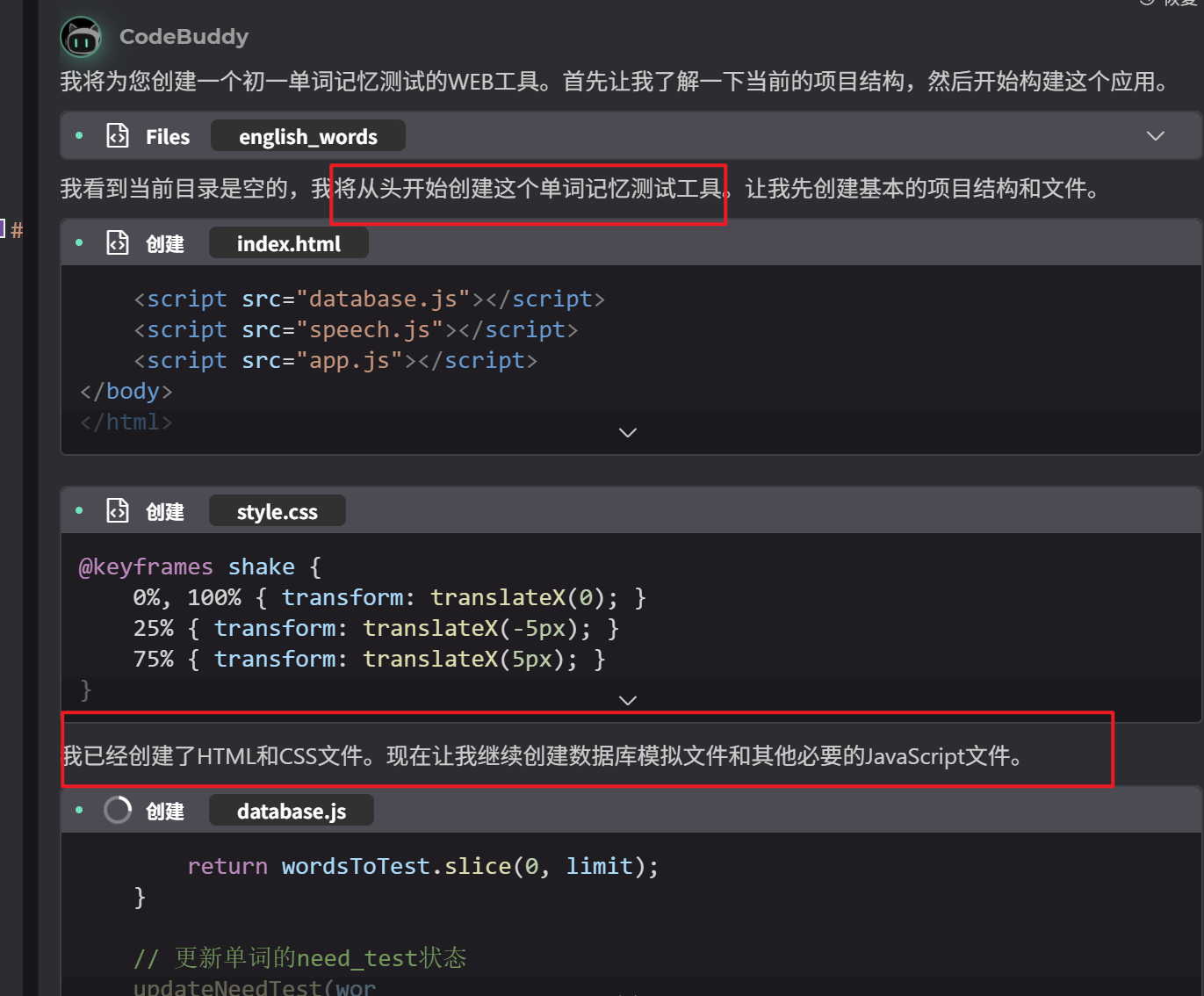The height and width of the screenshot is (996, 1204).
Task: Click the Files code-file icon
Action: [118, 136]
